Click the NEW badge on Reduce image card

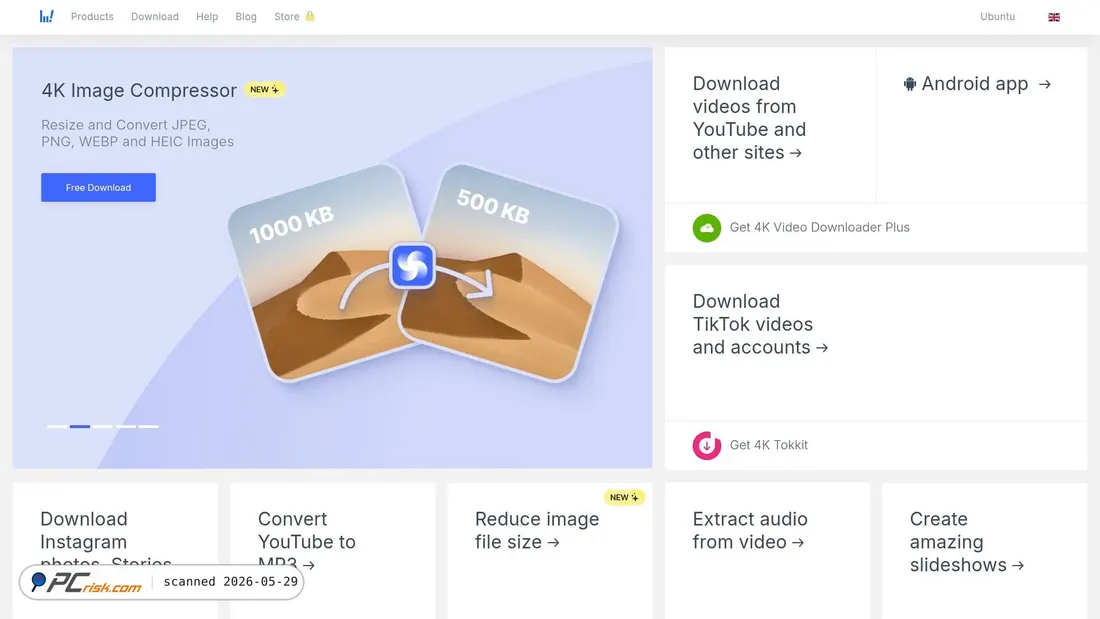[x=624, y=498]
